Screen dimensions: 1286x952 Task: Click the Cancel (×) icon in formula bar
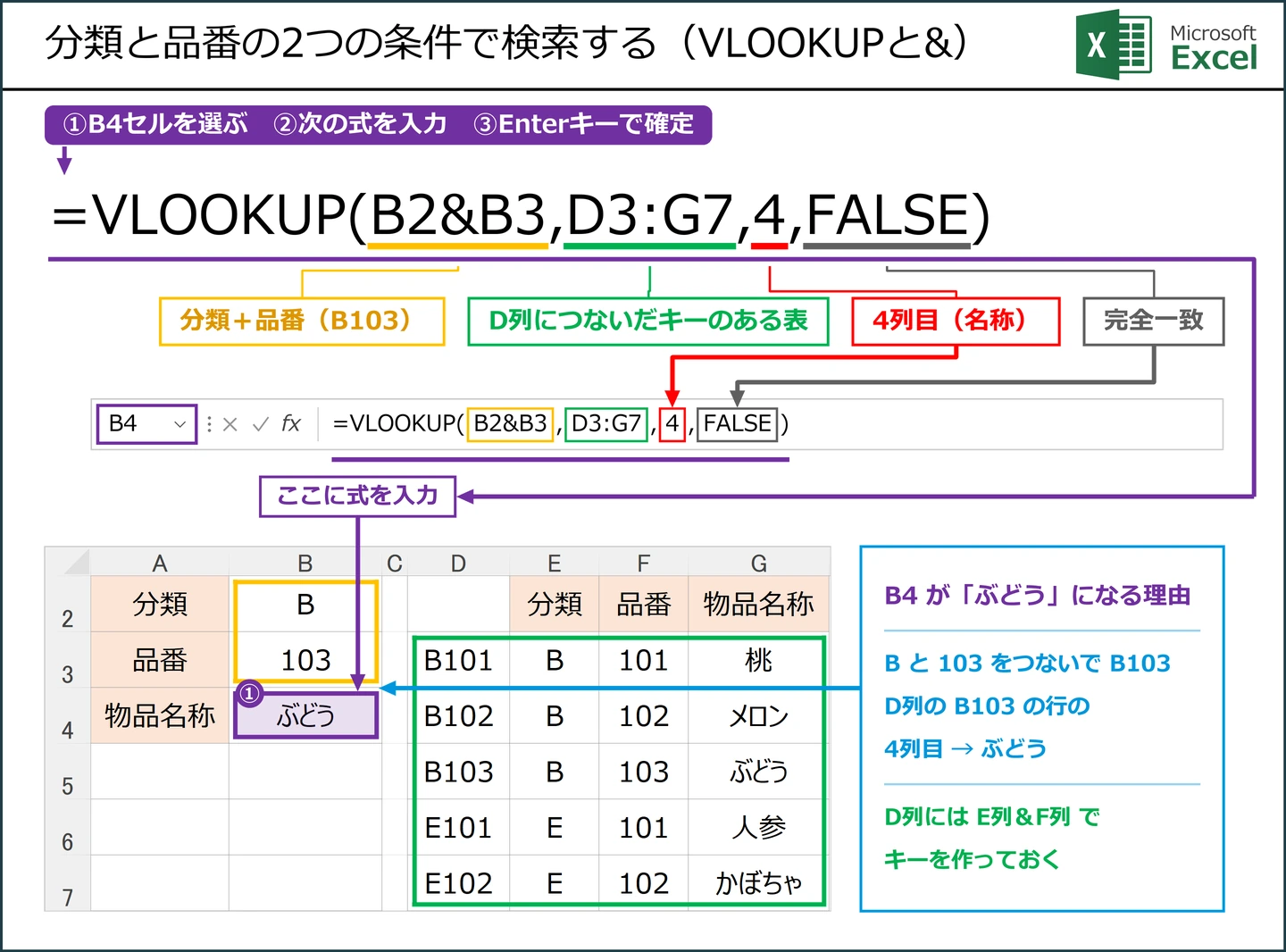230,424
